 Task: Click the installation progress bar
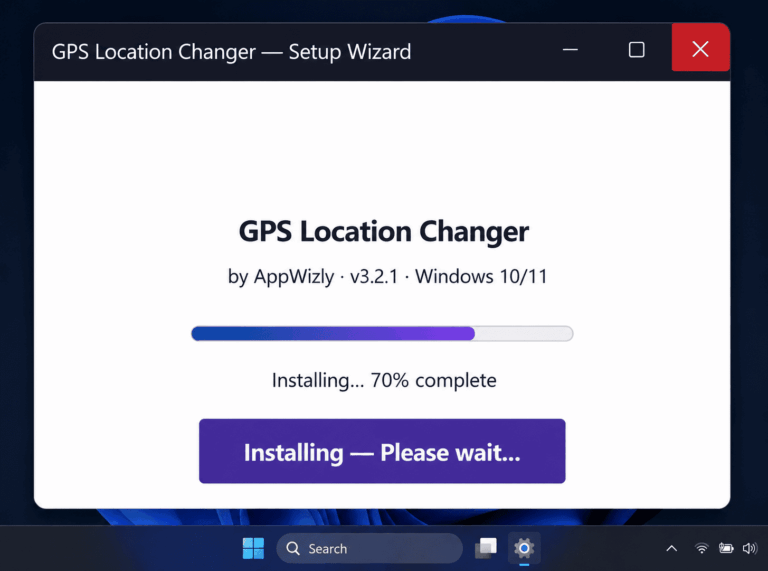[x=382, y=333]
